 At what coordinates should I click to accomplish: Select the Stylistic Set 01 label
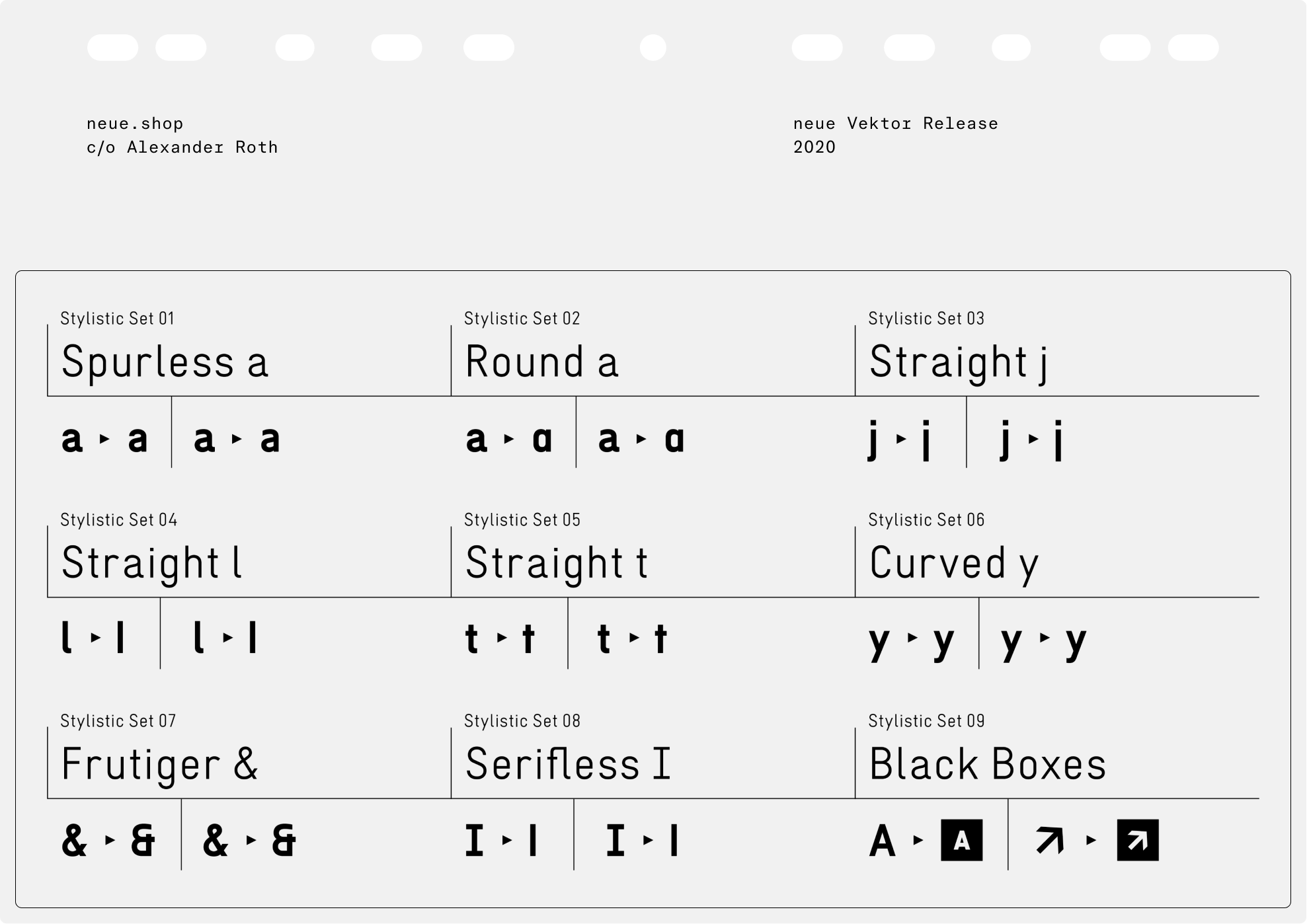(117, 319)
